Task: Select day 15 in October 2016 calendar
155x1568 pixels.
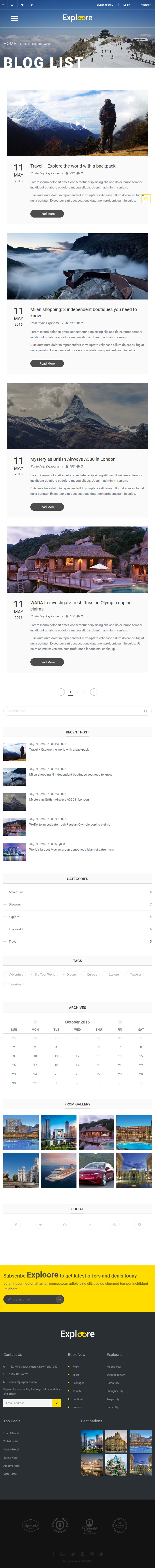Action: [x=141, y=1056]
